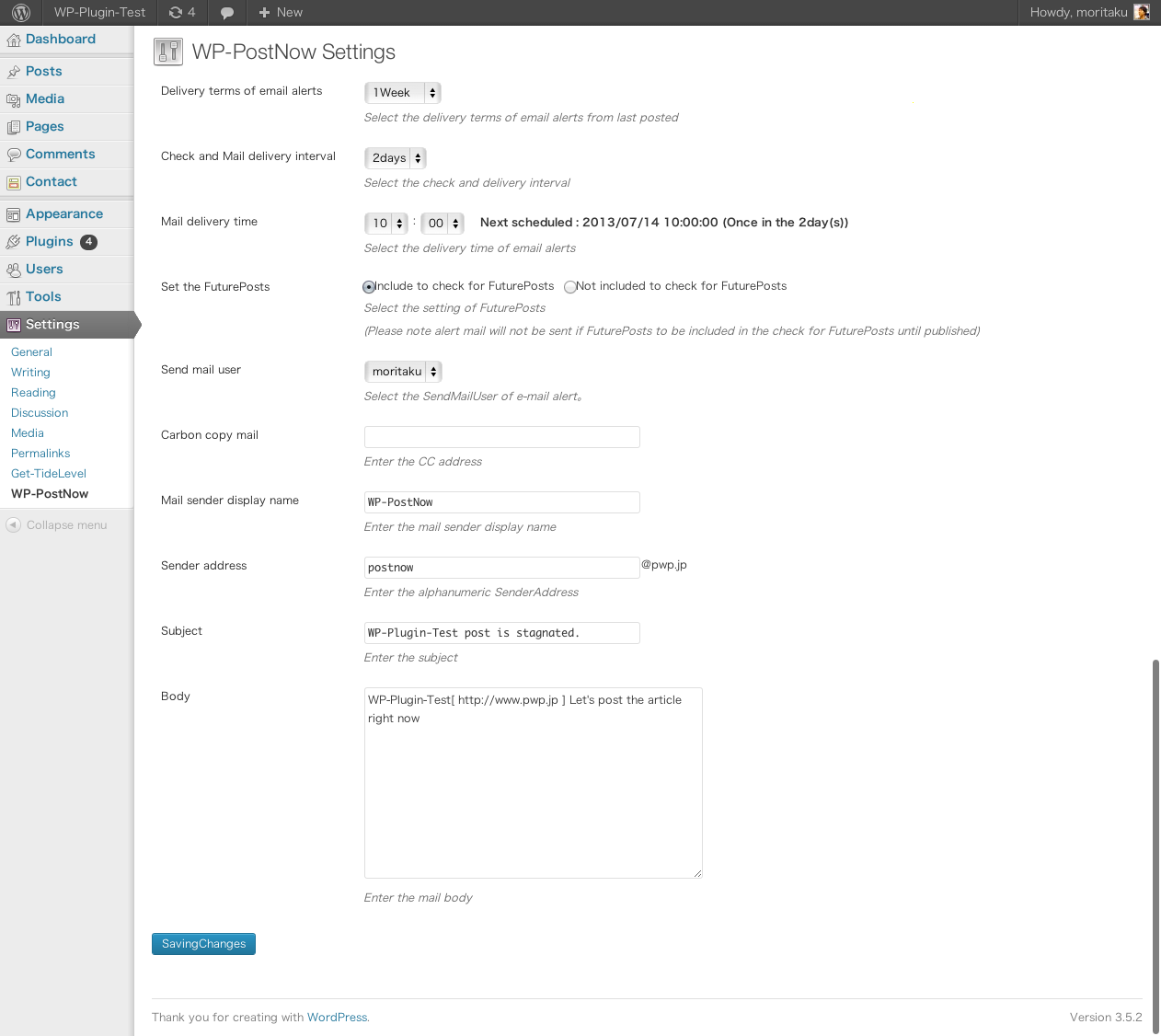Select Not included to check for FuturePosts
Image resolution: width=1161 pixels, height=1036 pixels.
[x=570, y=287]
